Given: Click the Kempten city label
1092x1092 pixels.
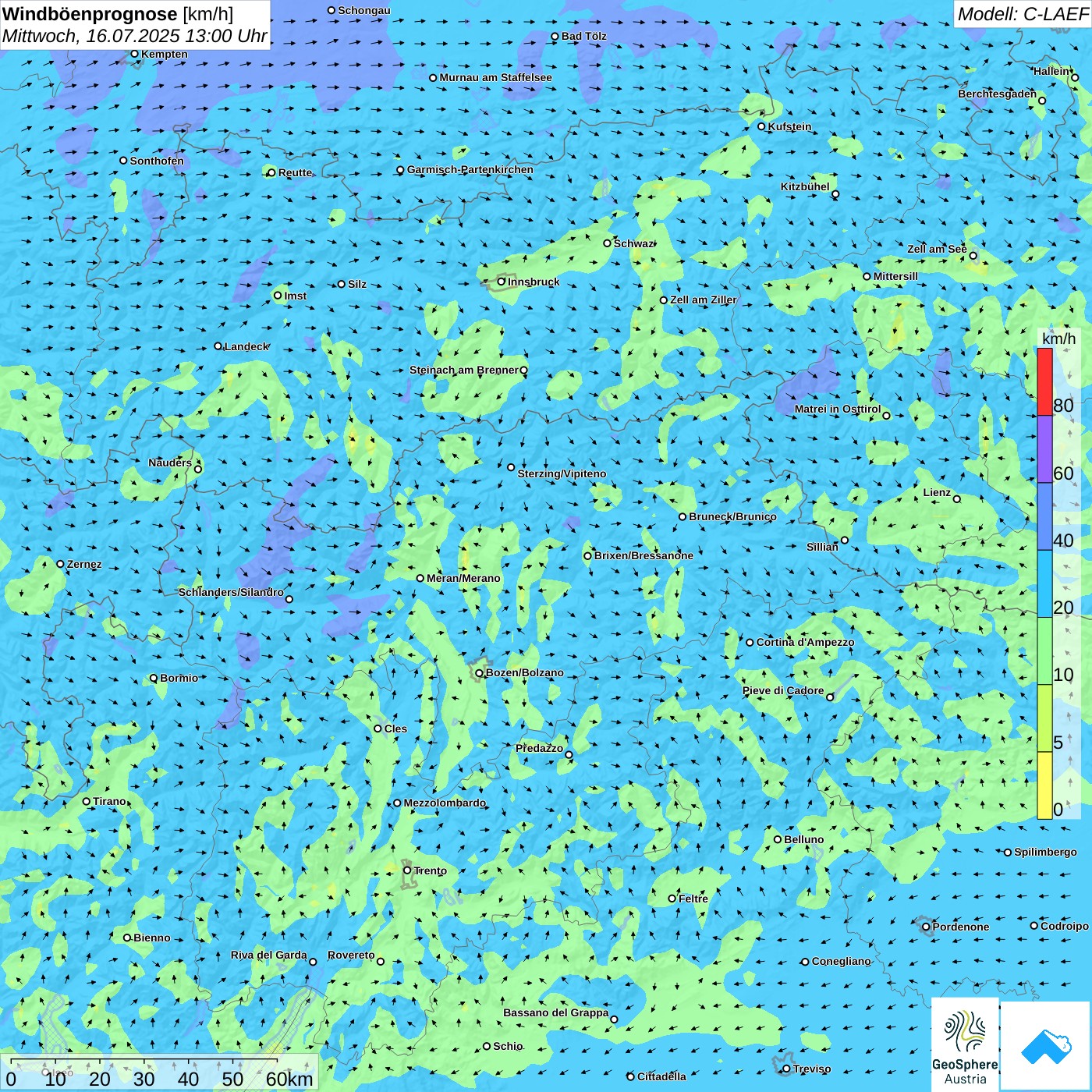Looking at the screenshot, I should click(165, 54).
